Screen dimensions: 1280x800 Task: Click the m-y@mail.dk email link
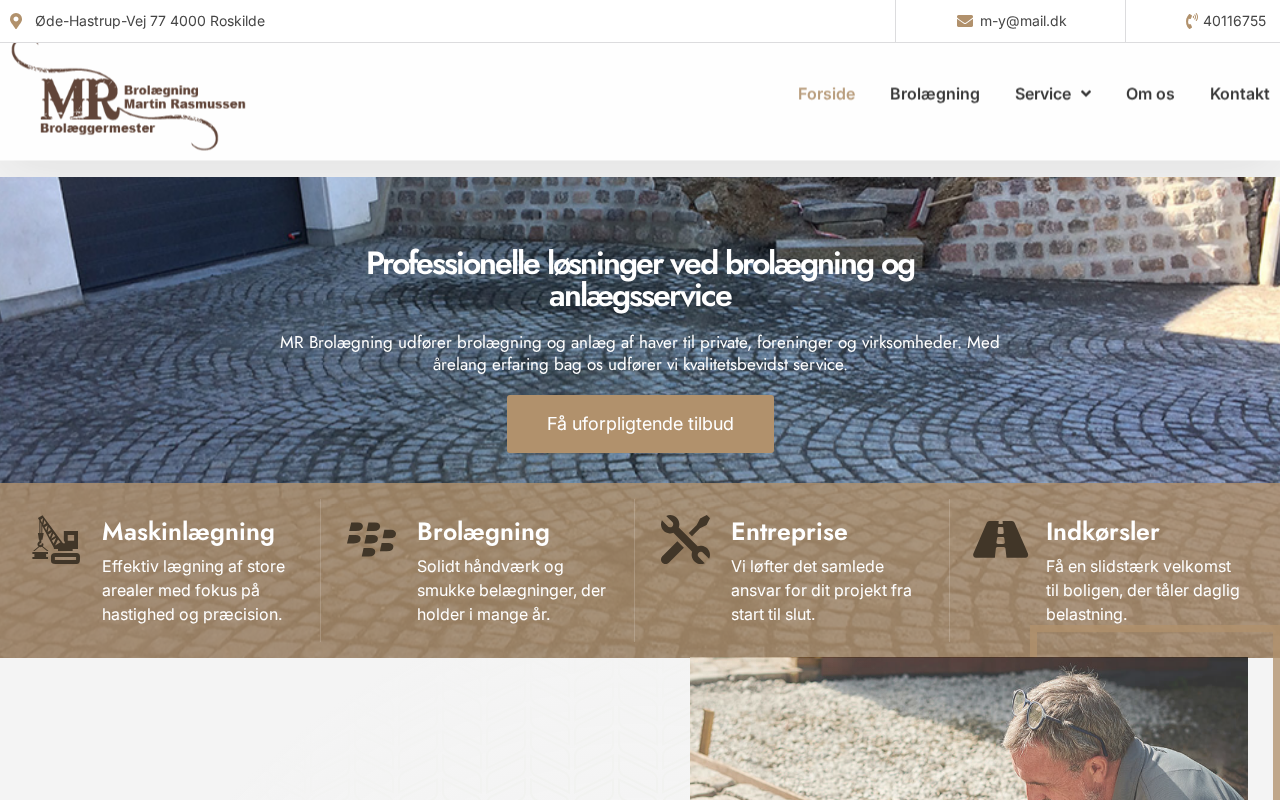coord(1023,21)
